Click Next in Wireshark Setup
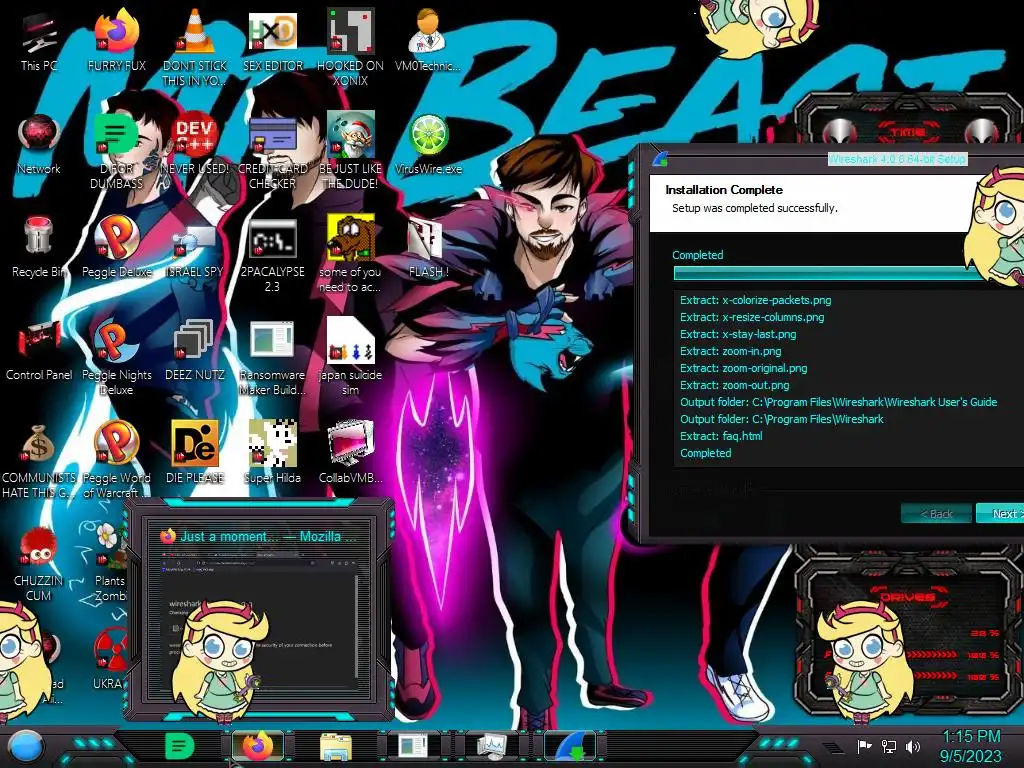The image size is (1024, 768). tap(1000, 513)
